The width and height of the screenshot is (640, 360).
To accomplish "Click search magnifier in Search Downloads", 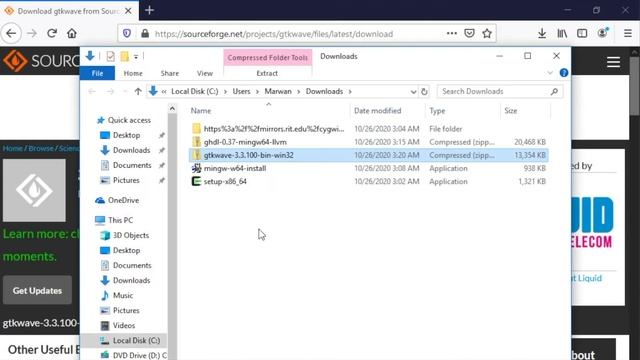I will (554, 91).
